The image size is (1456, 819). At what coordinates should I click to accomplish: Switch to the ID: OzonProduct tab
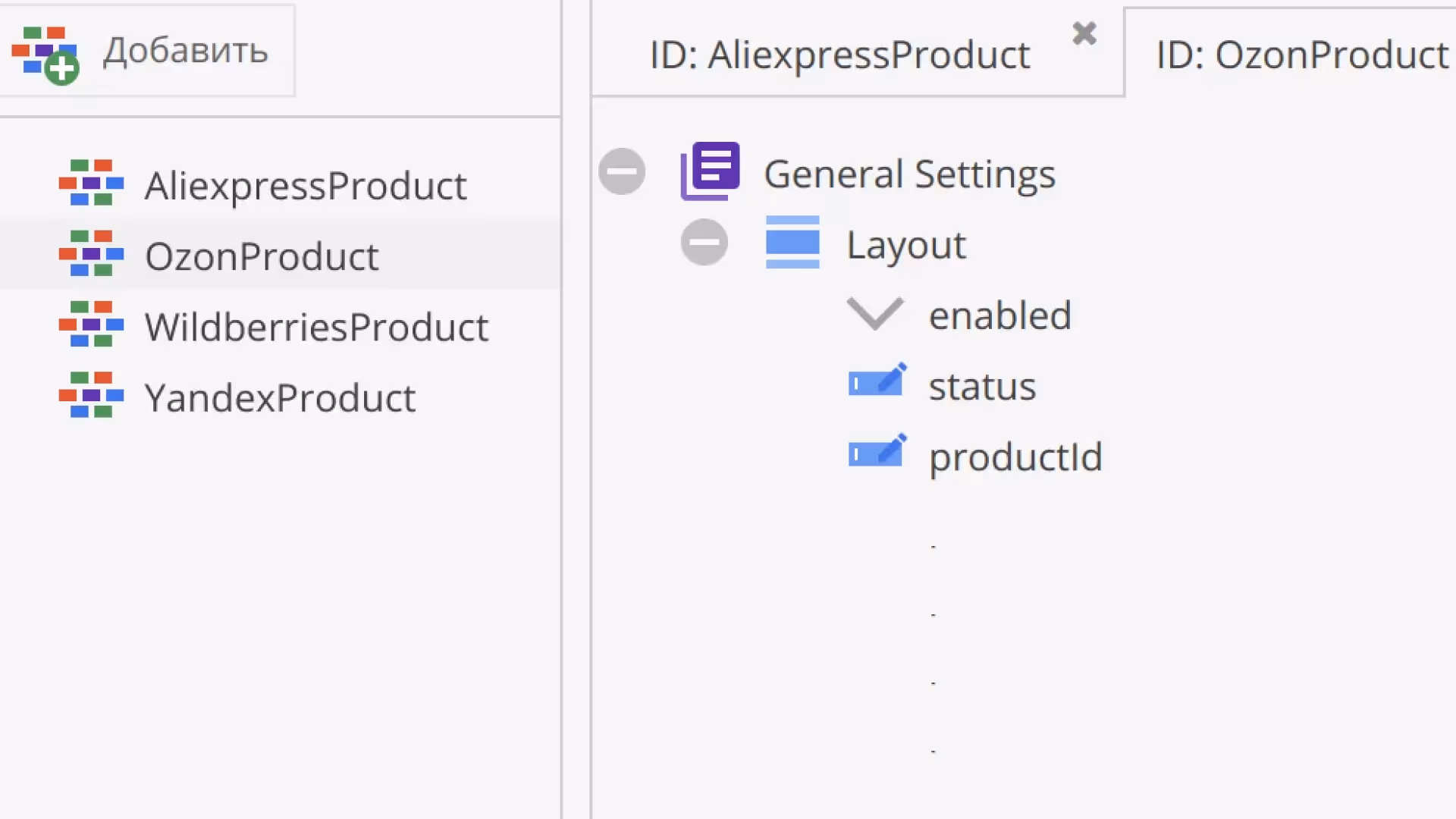(1302, 55)
